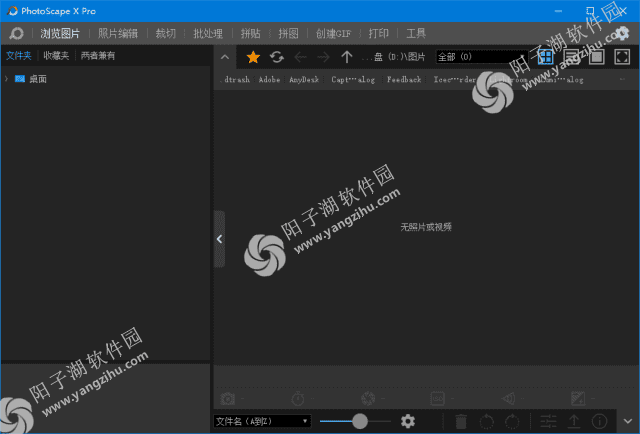Click the trash delete icon

click(461, 421)
